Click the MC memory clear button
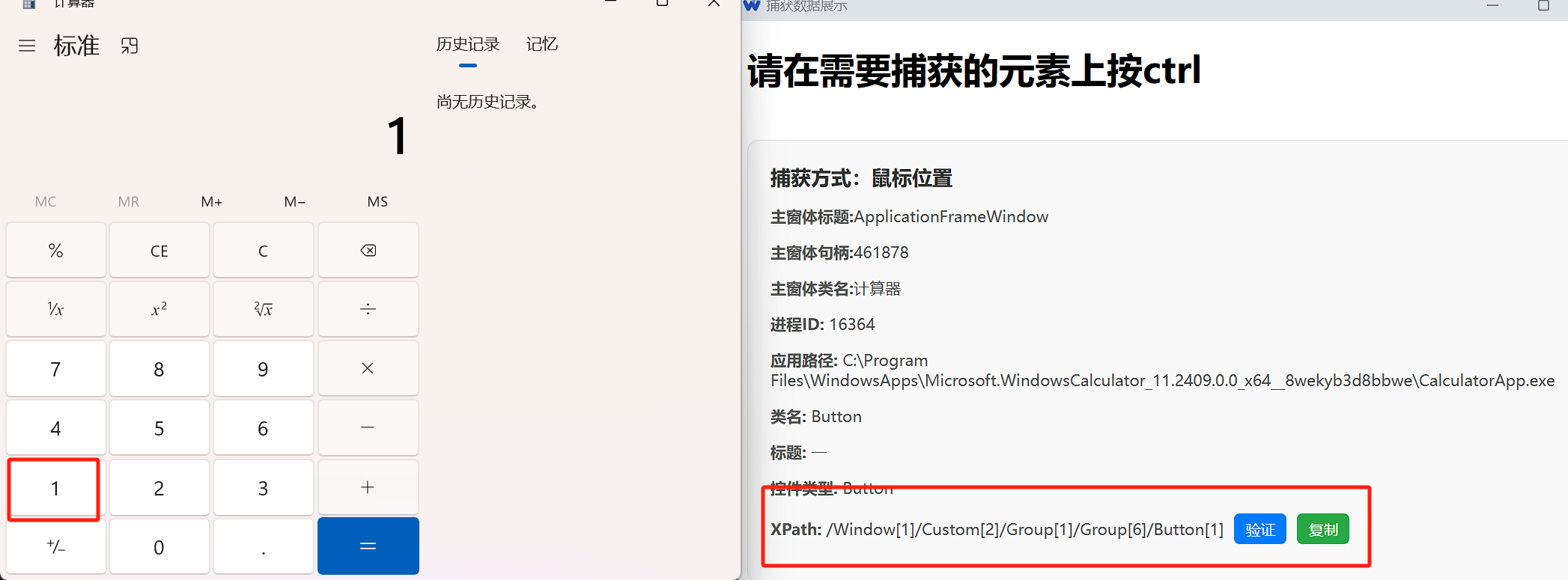 (46, 201)
